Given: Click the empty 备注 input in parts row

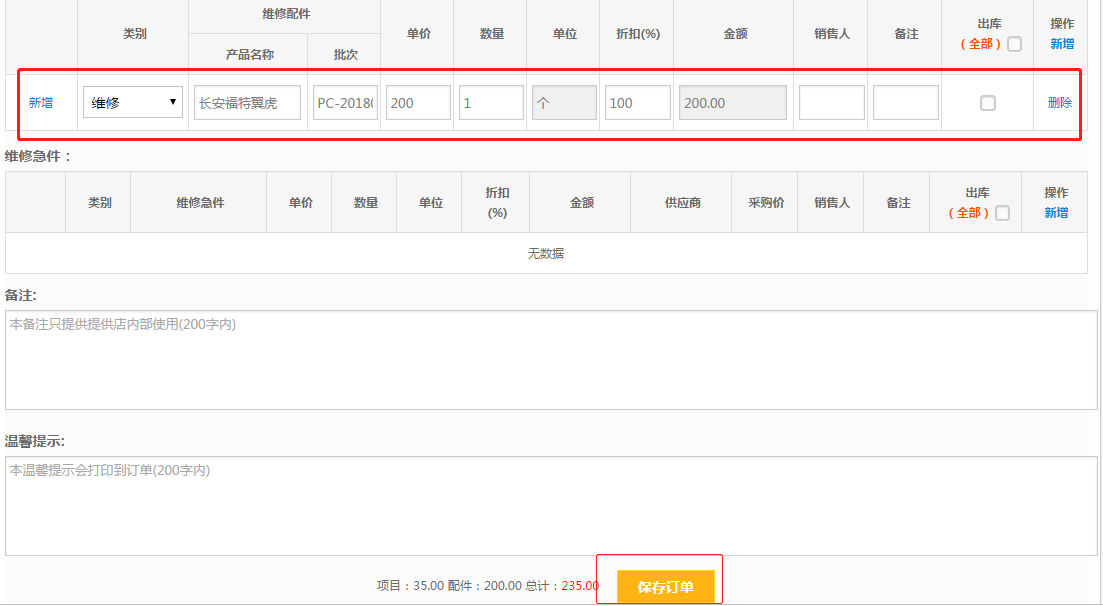Looking at the screenshot, I should 905,103.
